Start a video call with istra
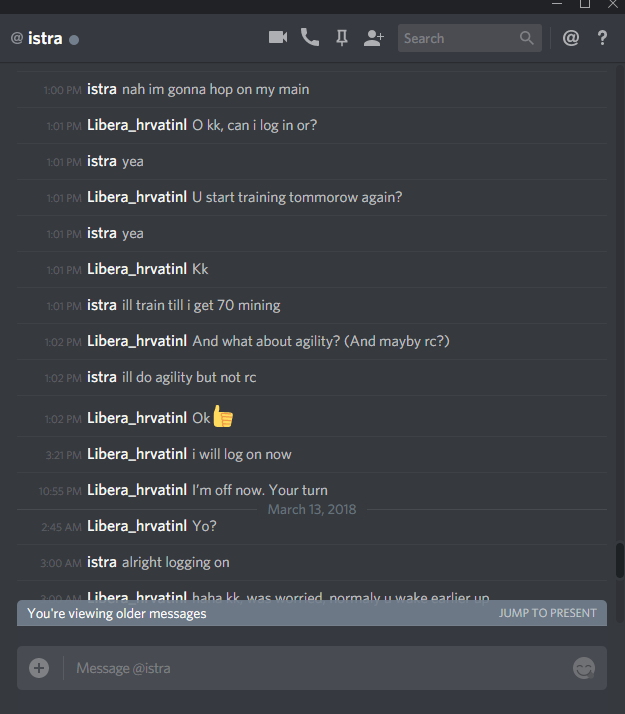This screenshot has width=625, height=714. 278,37
